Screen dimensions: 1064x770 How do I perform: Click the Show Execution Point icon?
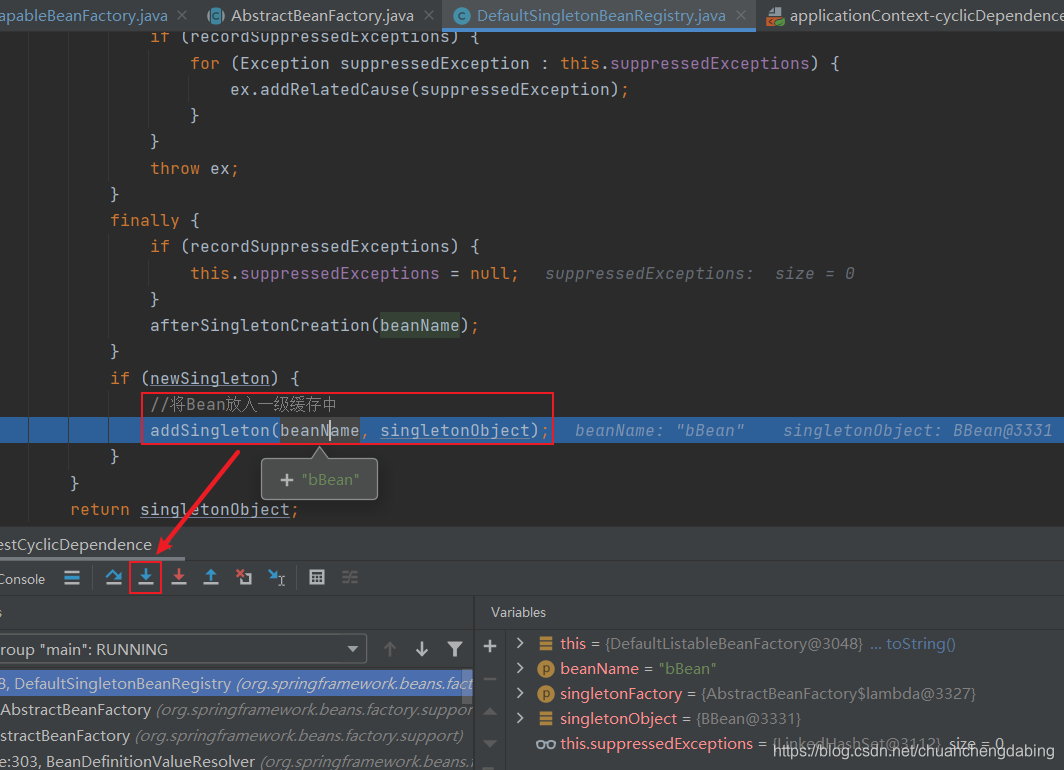[x=72, y=578]
